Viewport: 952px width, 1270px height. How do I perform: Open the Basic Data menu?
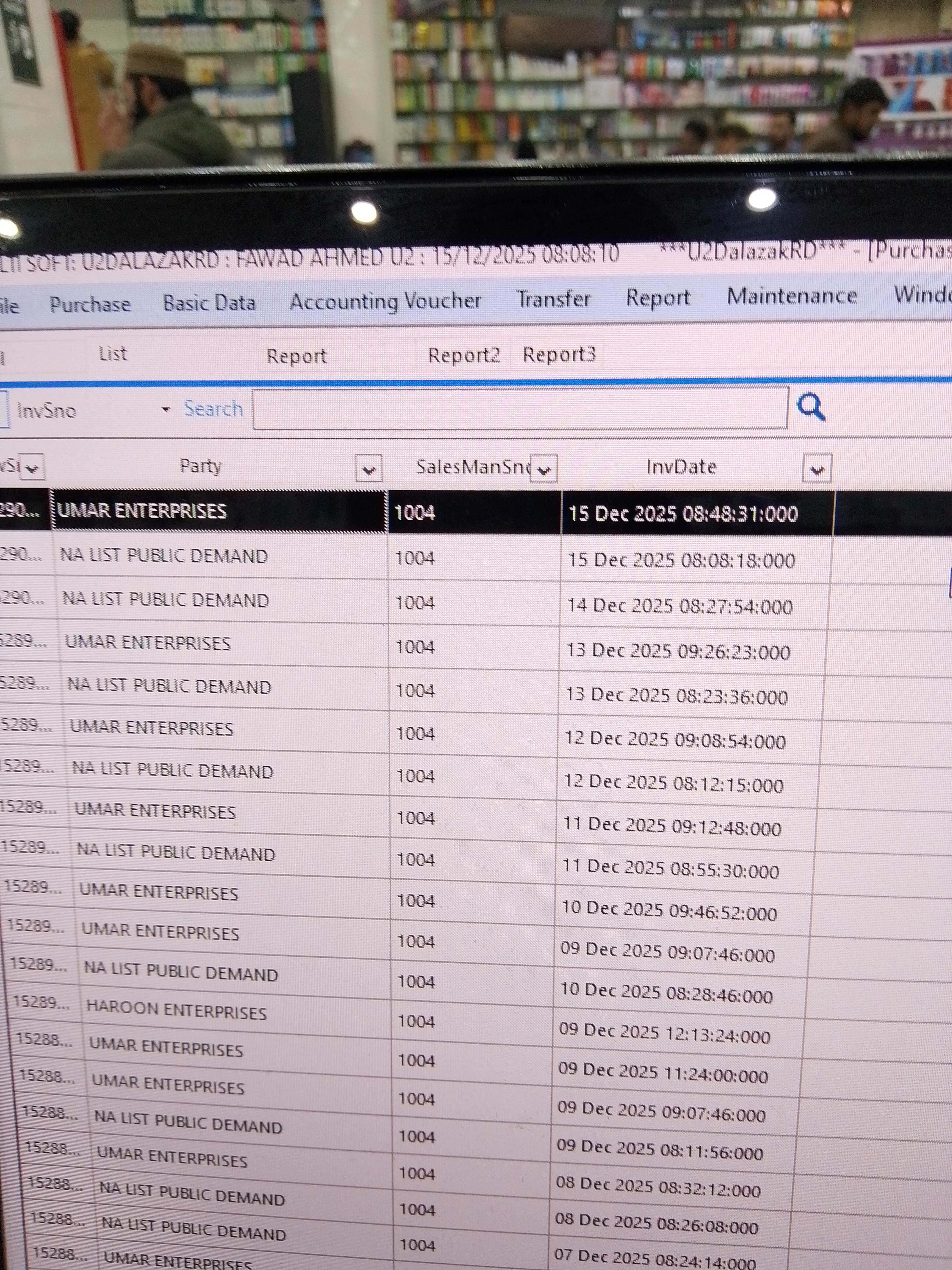[x=209, y=303]
